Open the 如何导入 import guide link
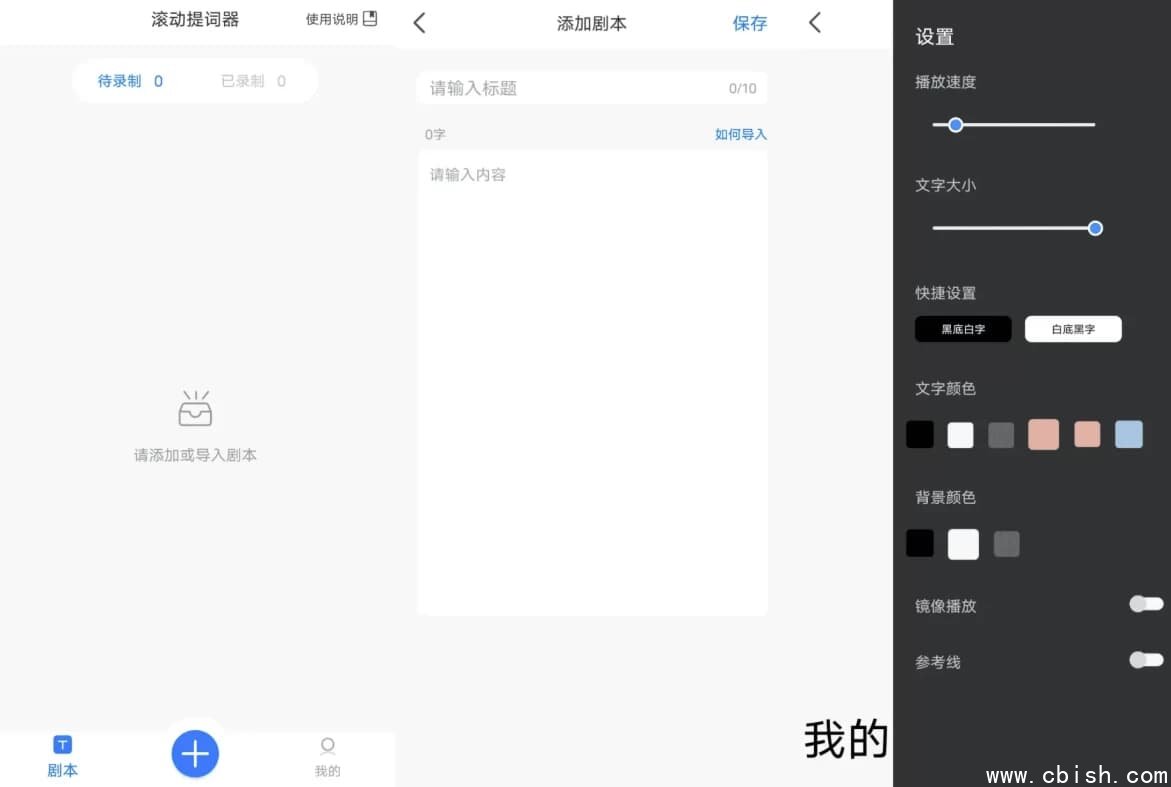1171x787 pixels. [740, 133]
